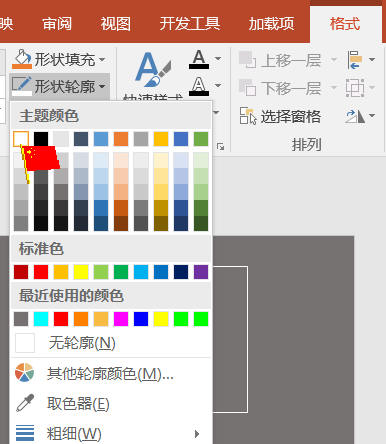This screenshot has width=386, height=444.
Task: Expand the Shape Fill dropdown arrow
Action: [x=102, y=60]
